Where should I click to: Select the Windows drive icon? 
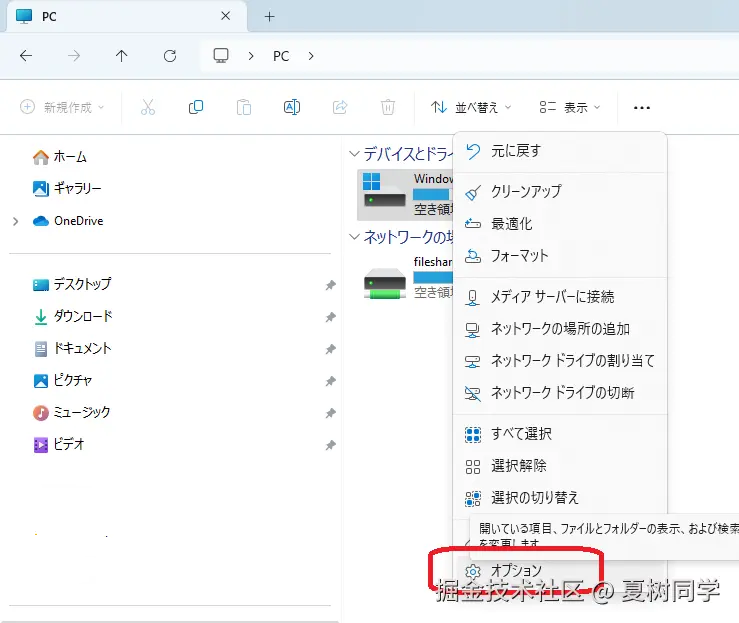pos(384,190)
